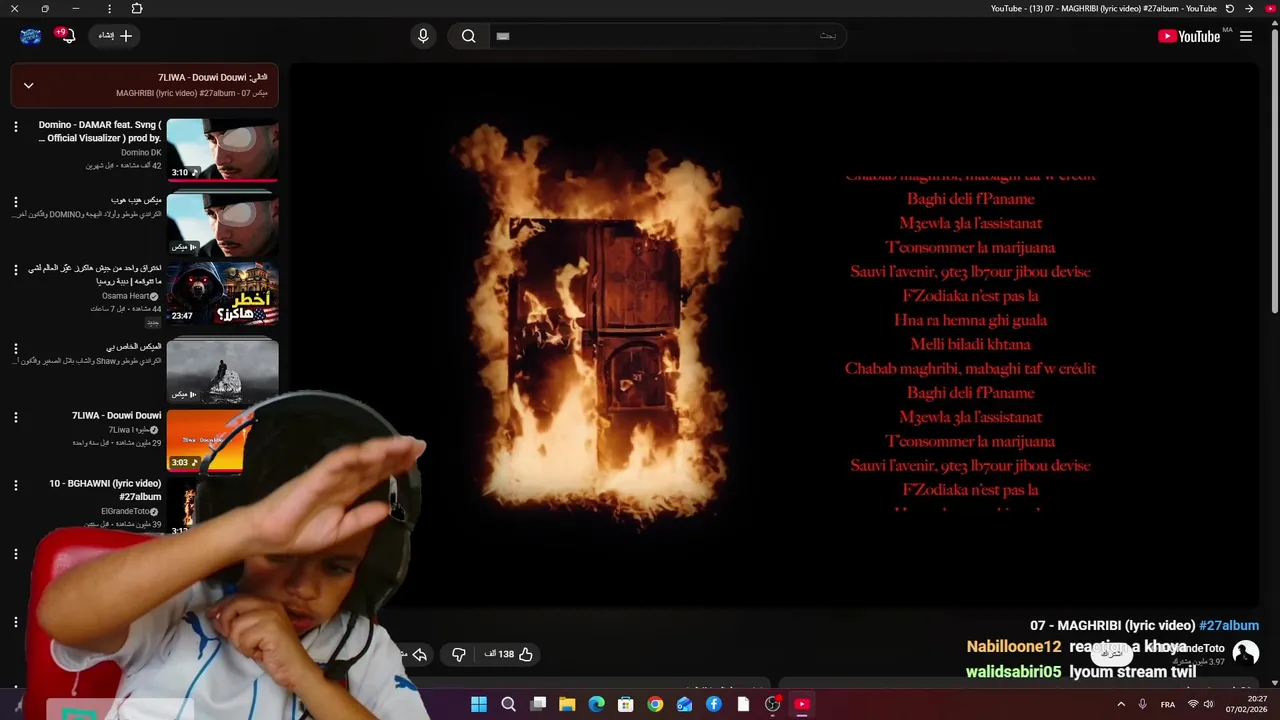Play Domino - DAMAR thumbnail
Screen dimensions: 1280x720
(x=222, y=150)
